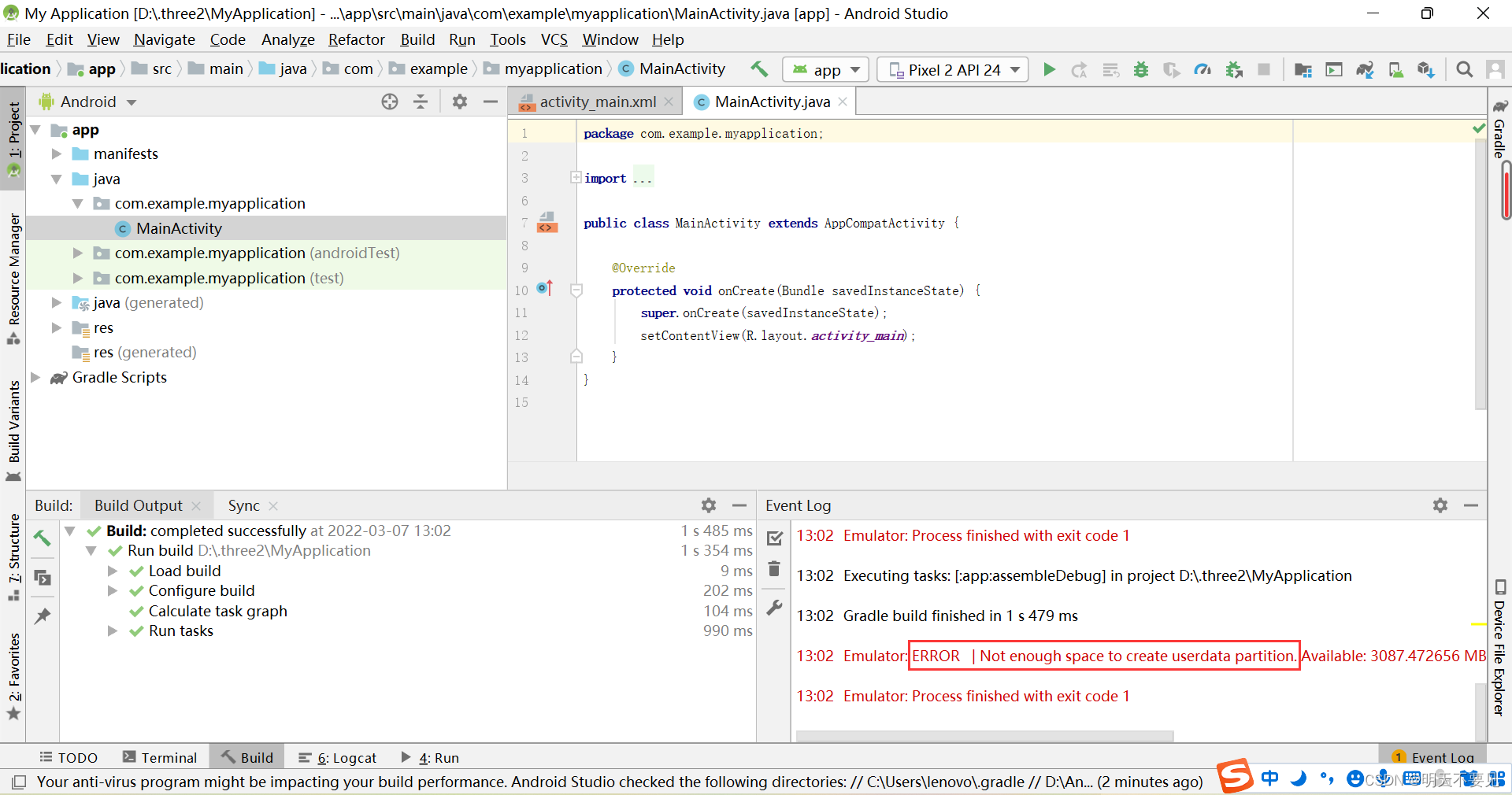The width and height of the screenshot is (1512, 795).
Task: Toggle the Structure side tab
Action: tap(13, 557)
